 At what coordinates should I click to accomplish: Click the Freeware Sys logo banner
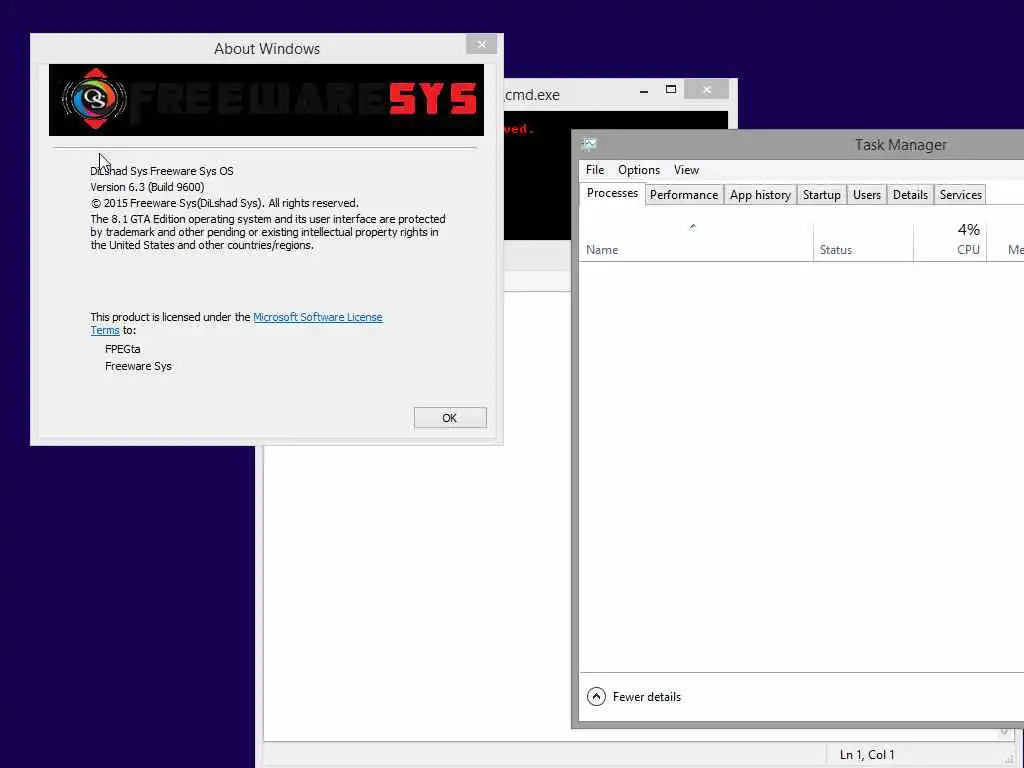266,100
